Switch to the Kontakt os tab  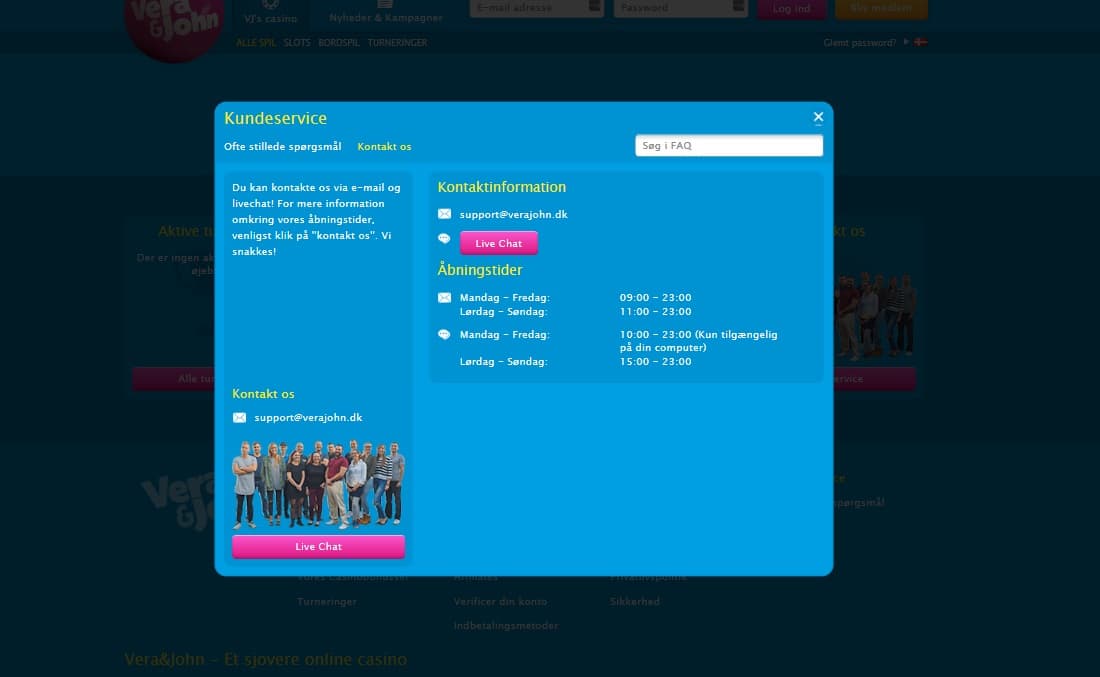click(x=384, y=147)
